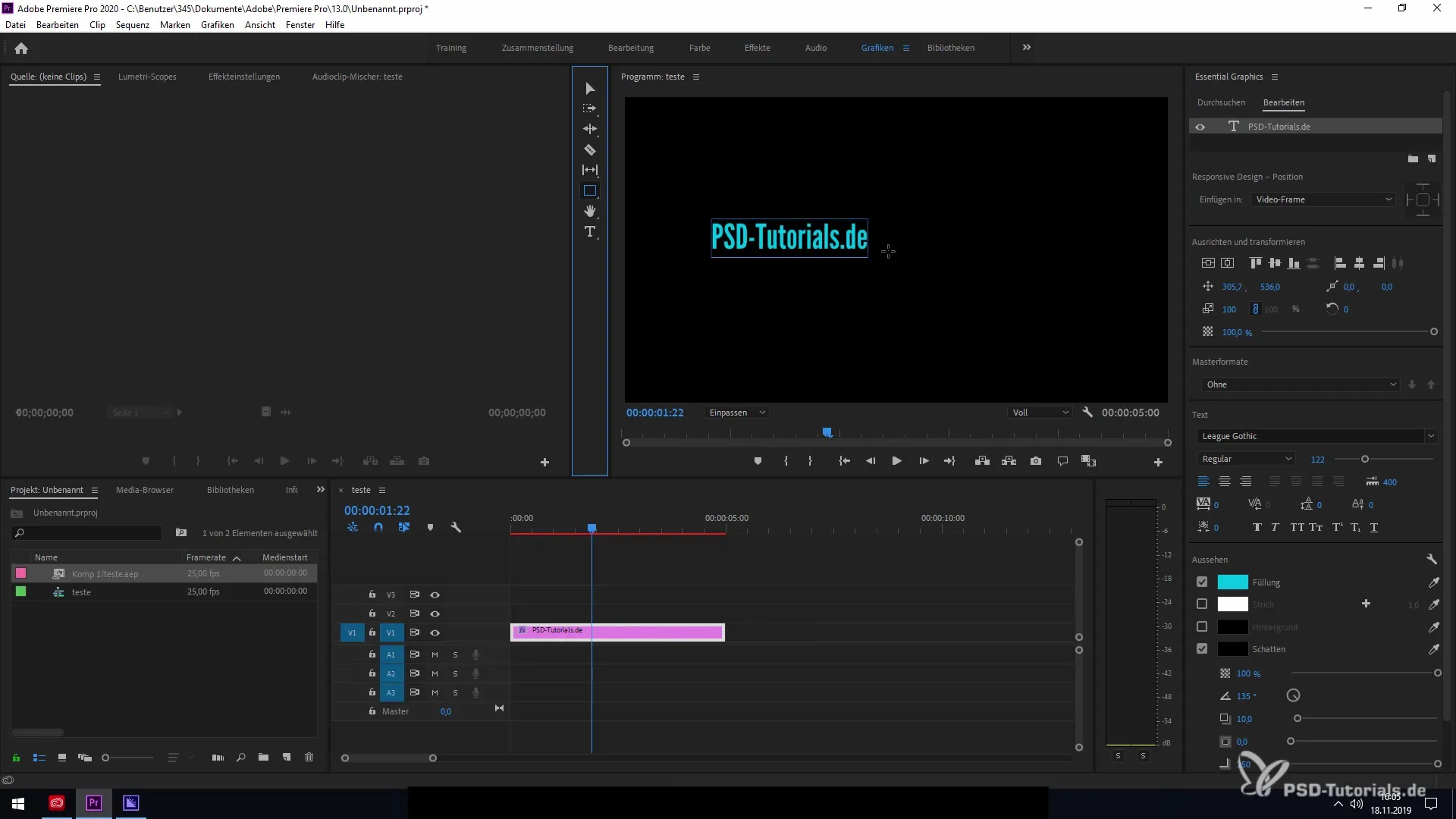Open League Gothic font dropdown
This screenshot has width=1456, height=819.
[x=1316, y=436]
